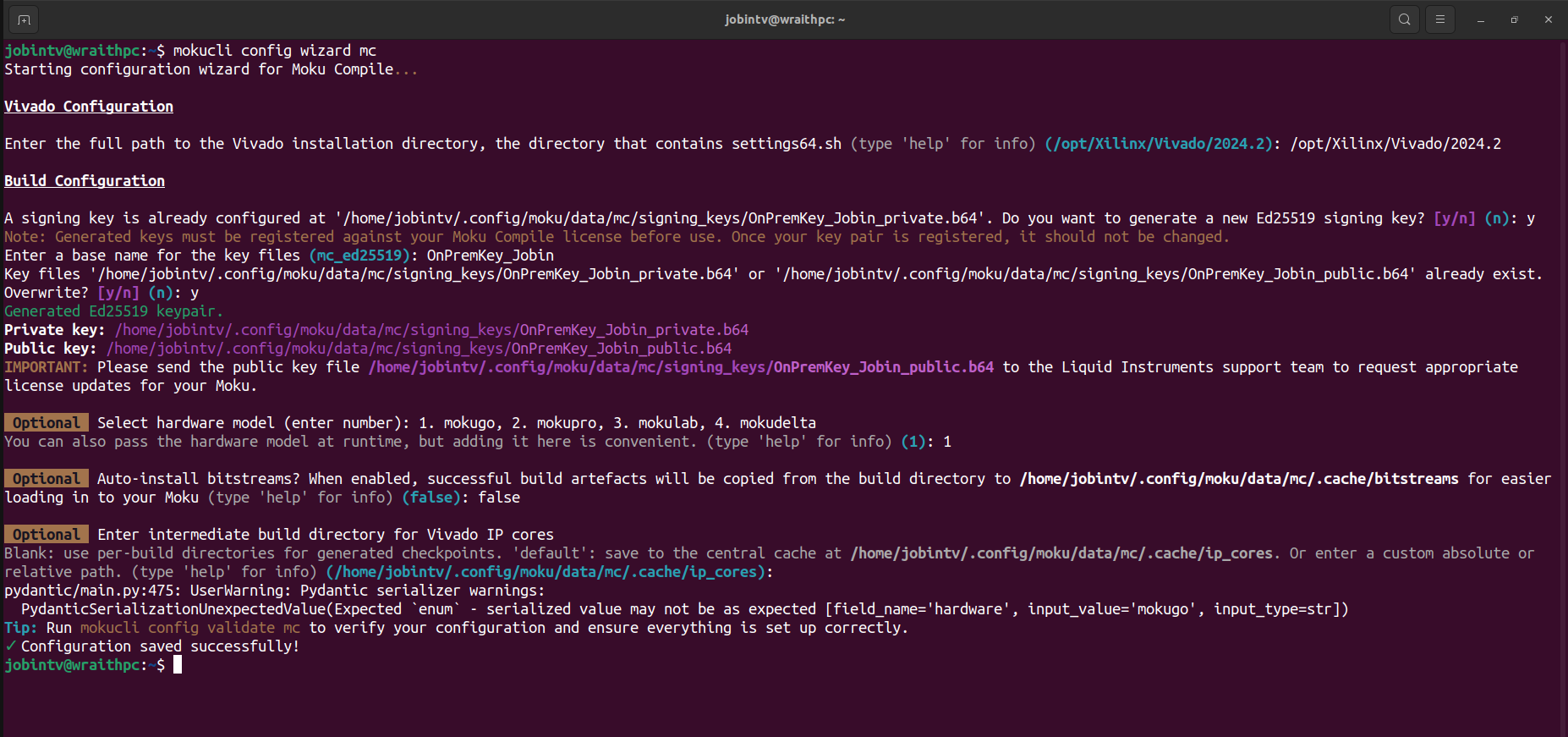This screenshot has width=1568, height=737.
Task: Click the mokucli config validate mc command
Action: point(190,628)
